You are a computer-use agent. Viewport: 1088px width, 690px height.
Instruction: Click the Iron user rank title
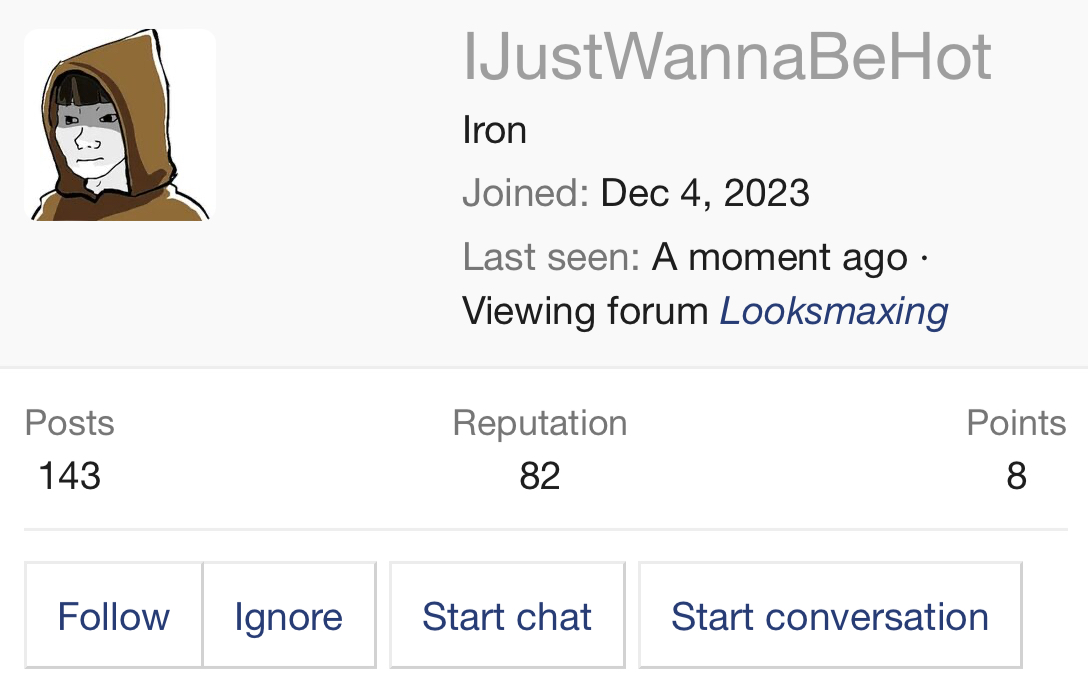pos(494,130)
